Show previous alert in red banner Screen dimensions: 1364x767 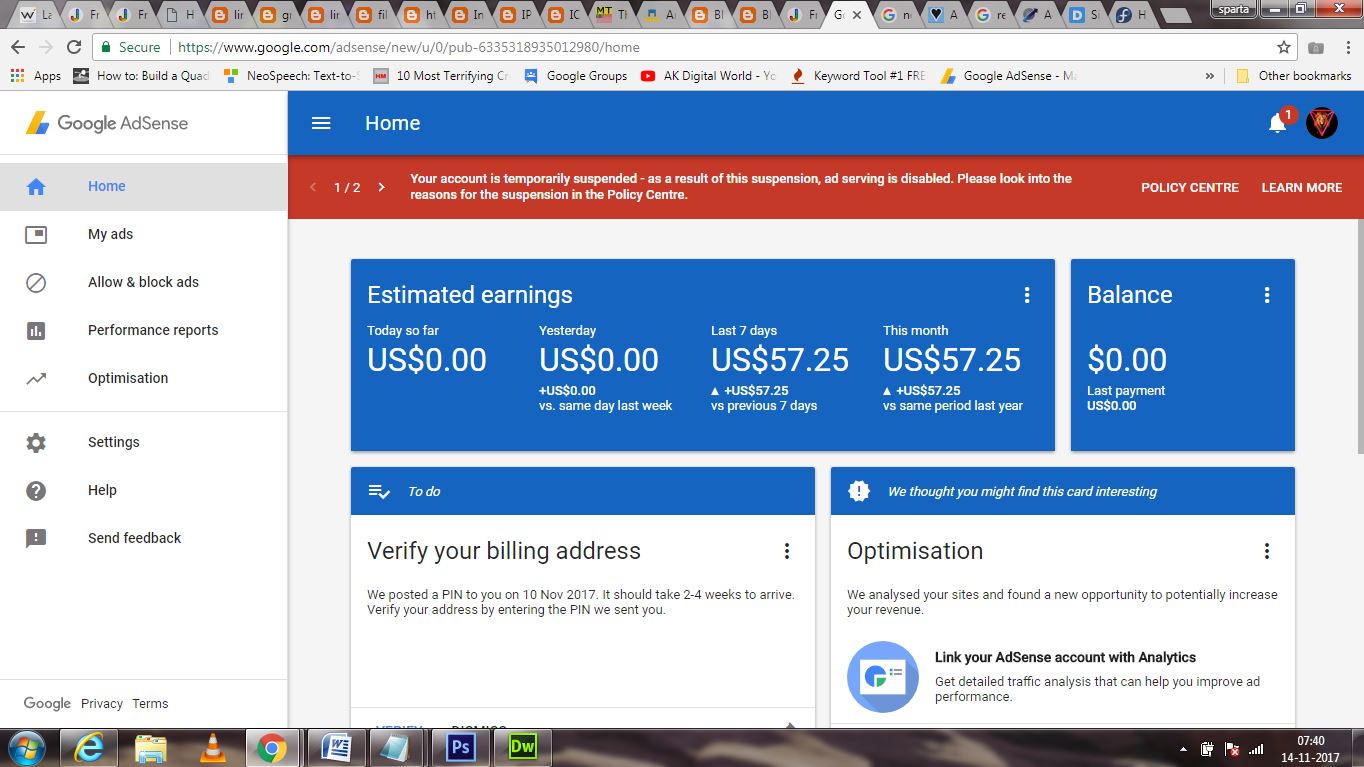[x=313, y=187]
